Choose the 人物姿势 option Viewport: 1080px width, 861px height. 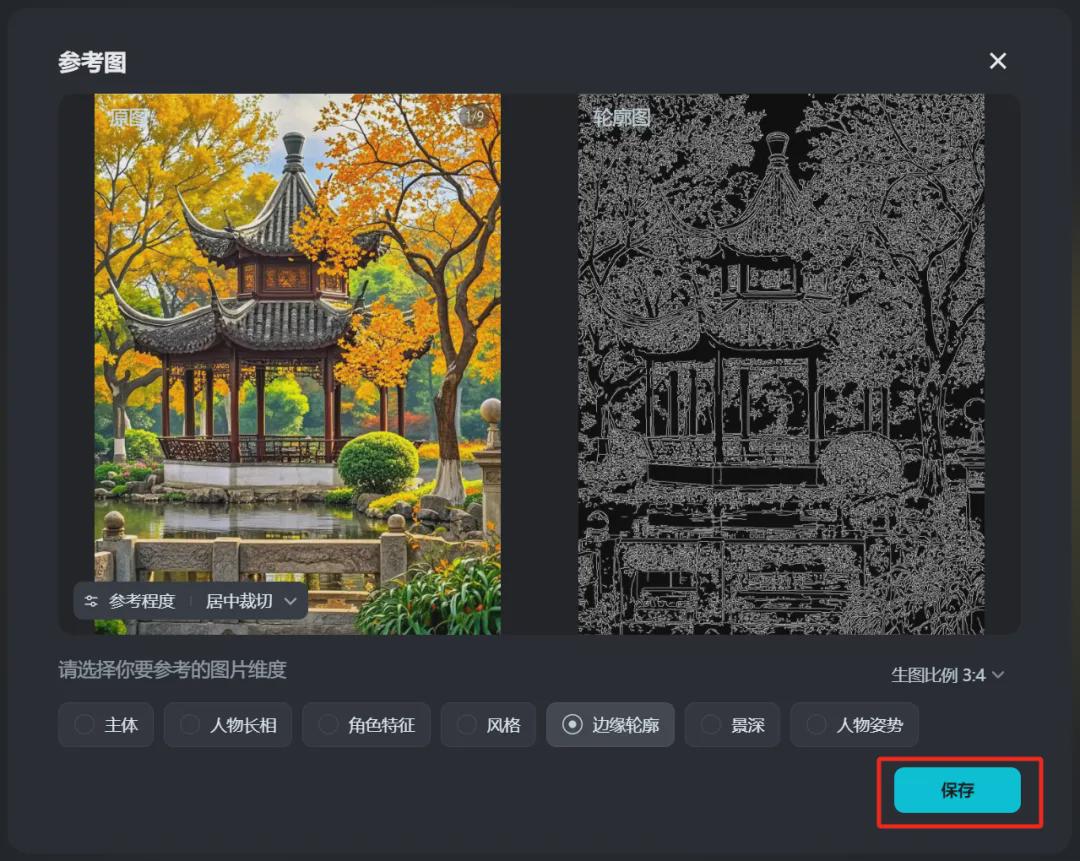[854, 724]
